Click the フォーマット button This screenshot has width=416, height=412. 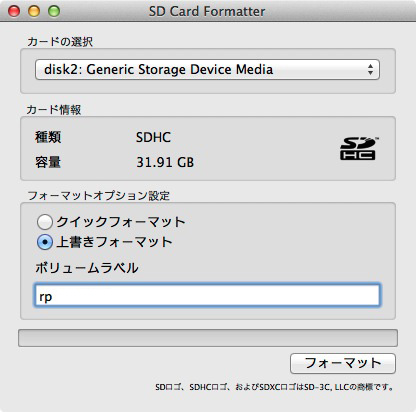343,363
